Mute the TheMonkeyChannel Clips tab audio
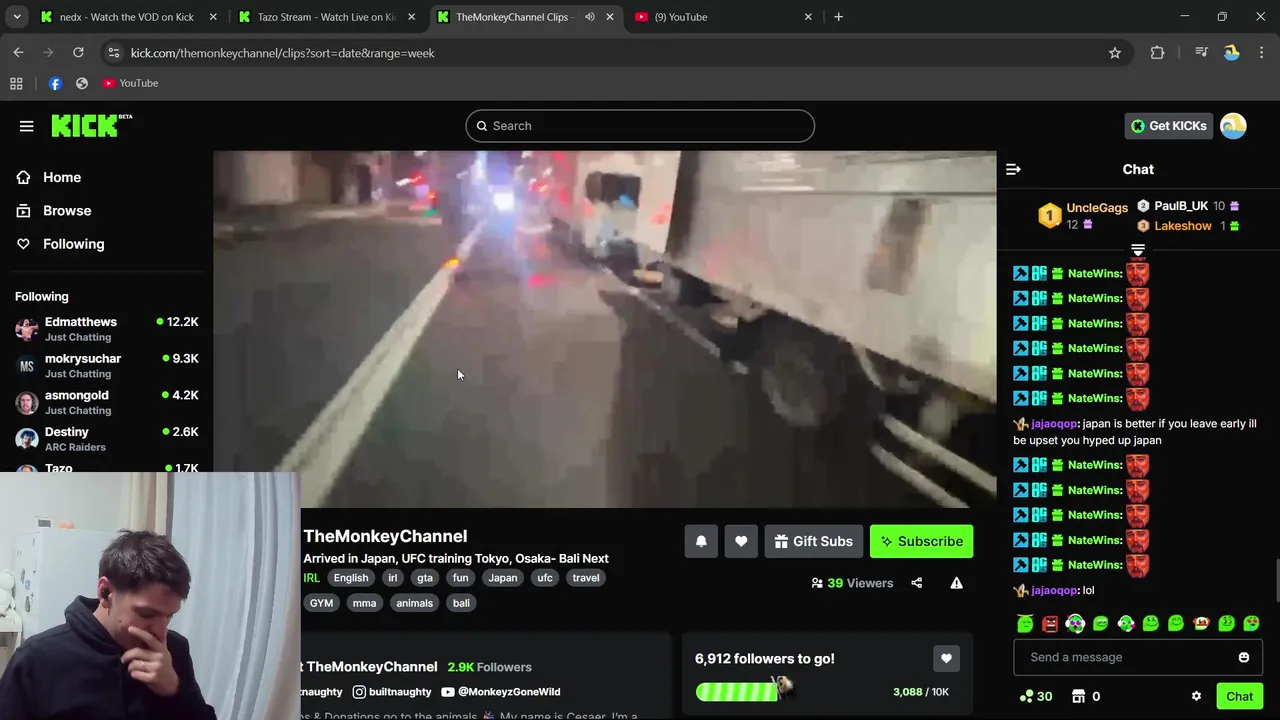 coord(589,17)
